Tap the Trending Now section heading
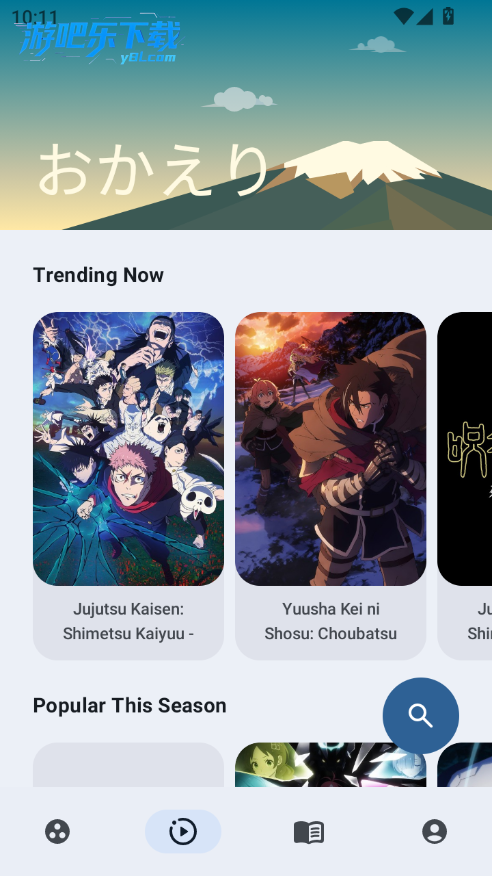492x876 pixels. click(98, 275)
